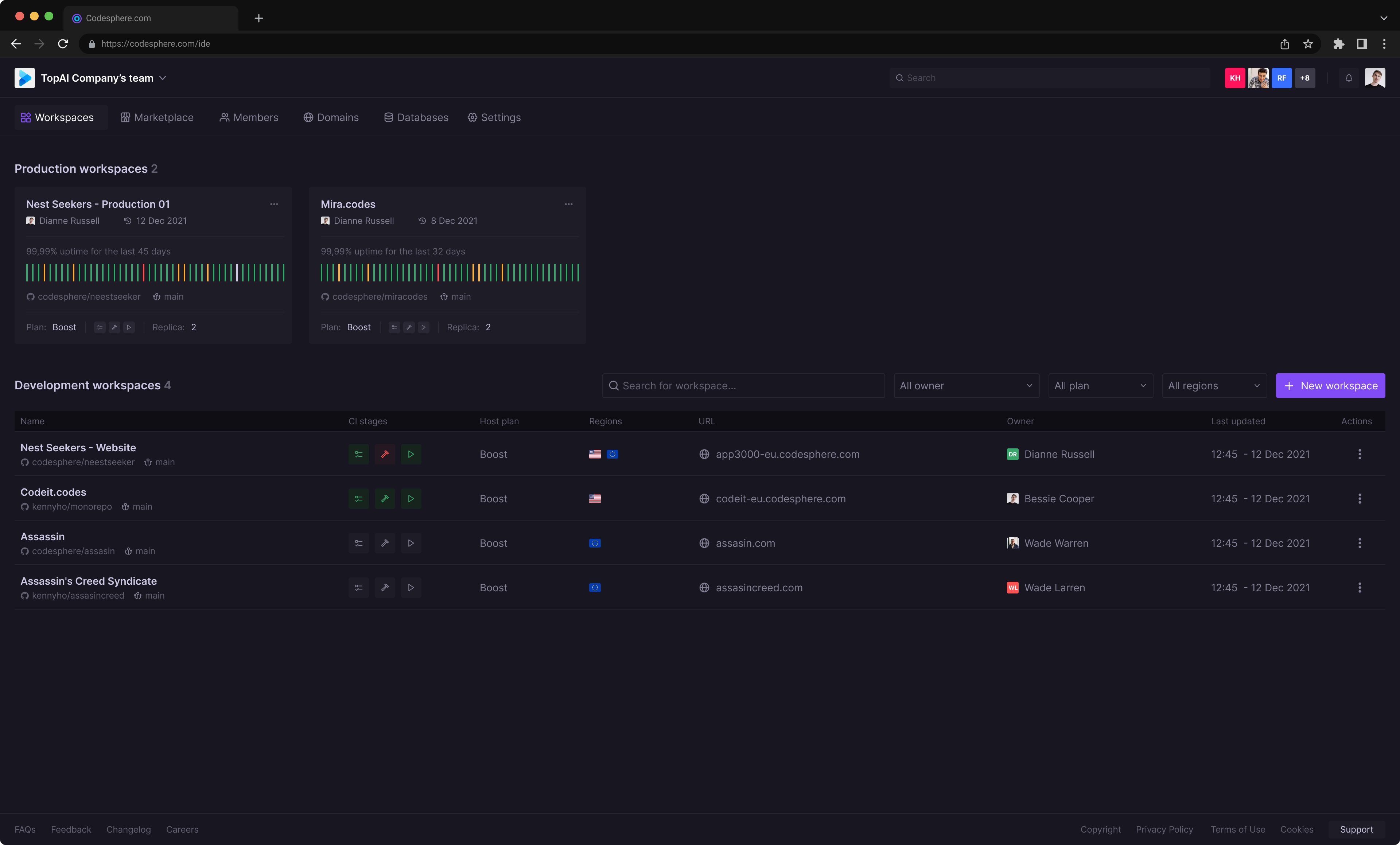Open the Changelog link in footer
Viewport: 1400px width, 845px height.
128,829
